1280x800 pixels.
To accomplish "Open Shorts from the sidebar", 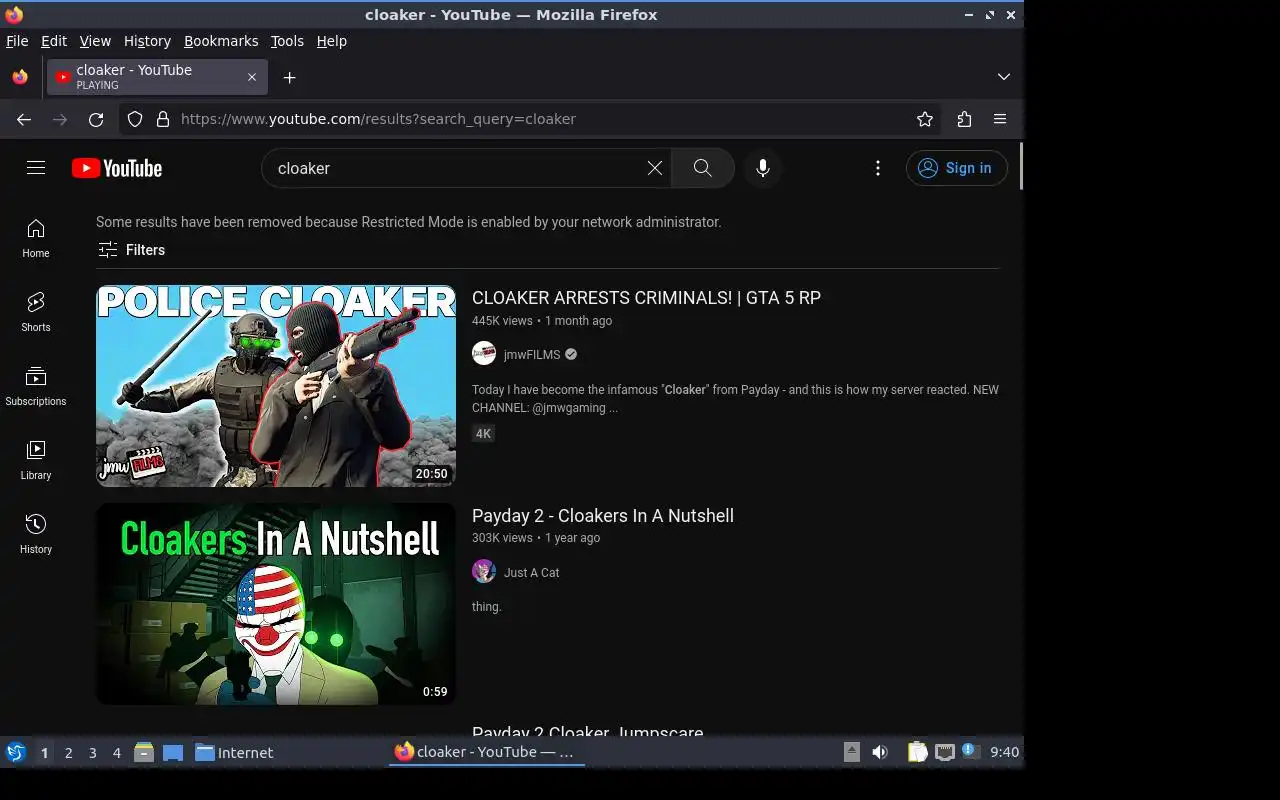I will click(36, 313).
